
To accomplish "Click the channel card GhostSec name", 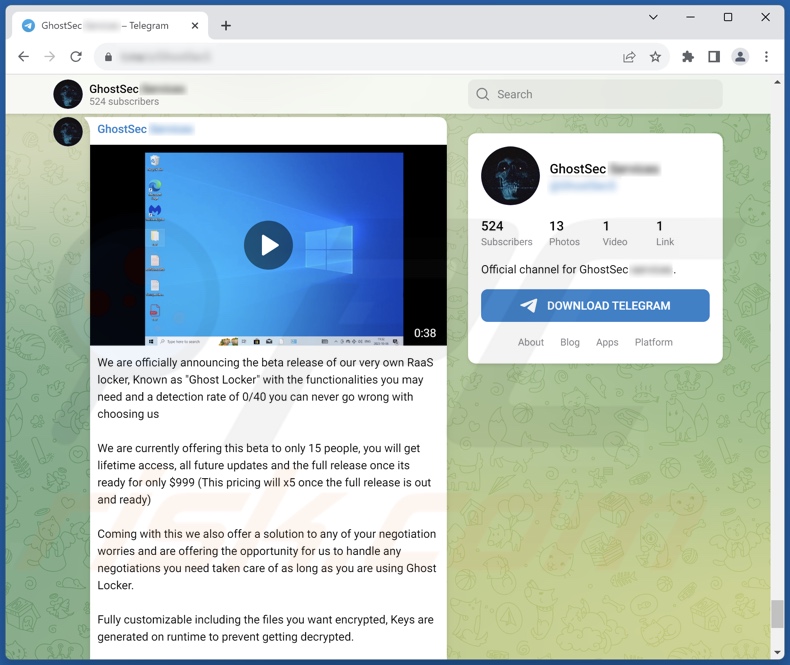I will click(x=577, y=169).
